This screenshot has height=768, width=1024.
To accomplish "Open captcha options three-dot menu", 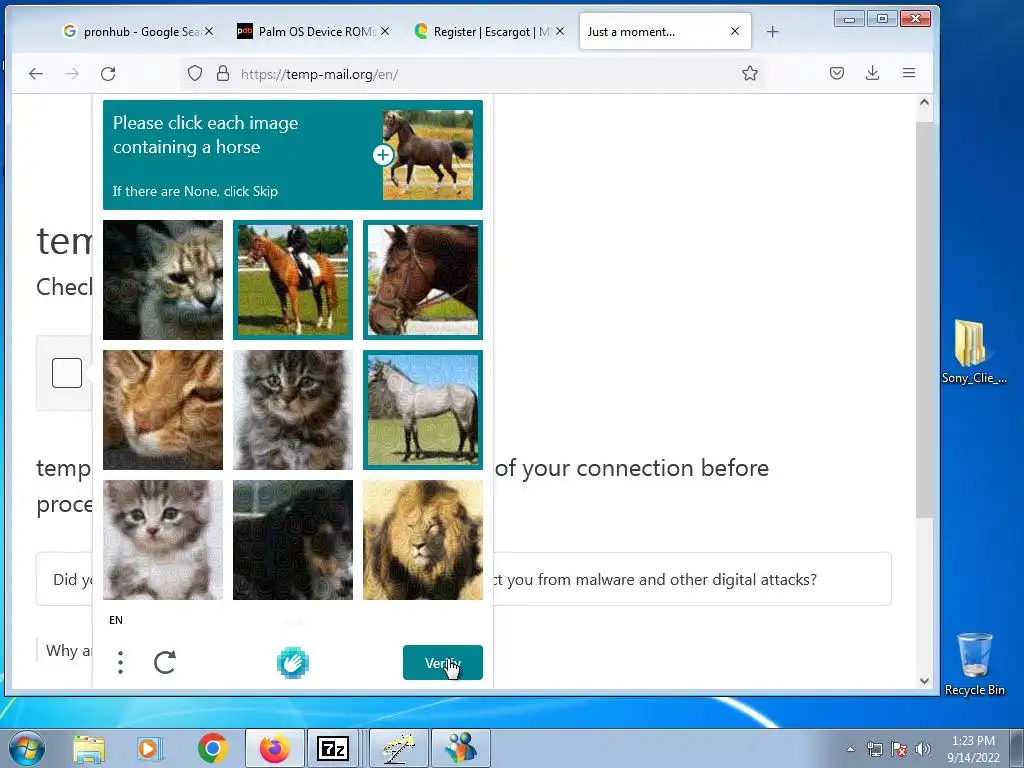I will 120,662.
